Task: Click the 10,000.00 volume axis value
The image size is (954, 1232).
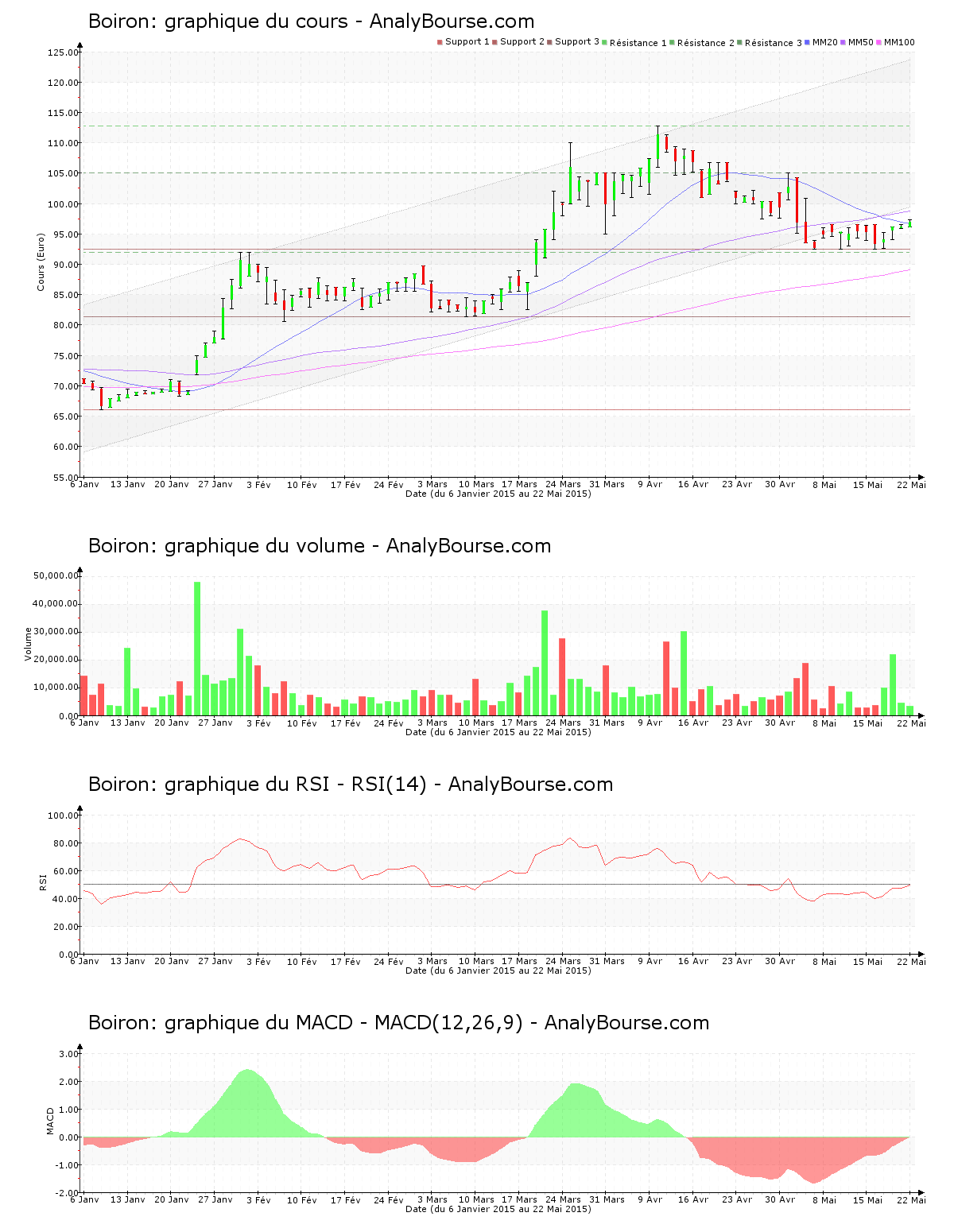Action: [56, 688]
